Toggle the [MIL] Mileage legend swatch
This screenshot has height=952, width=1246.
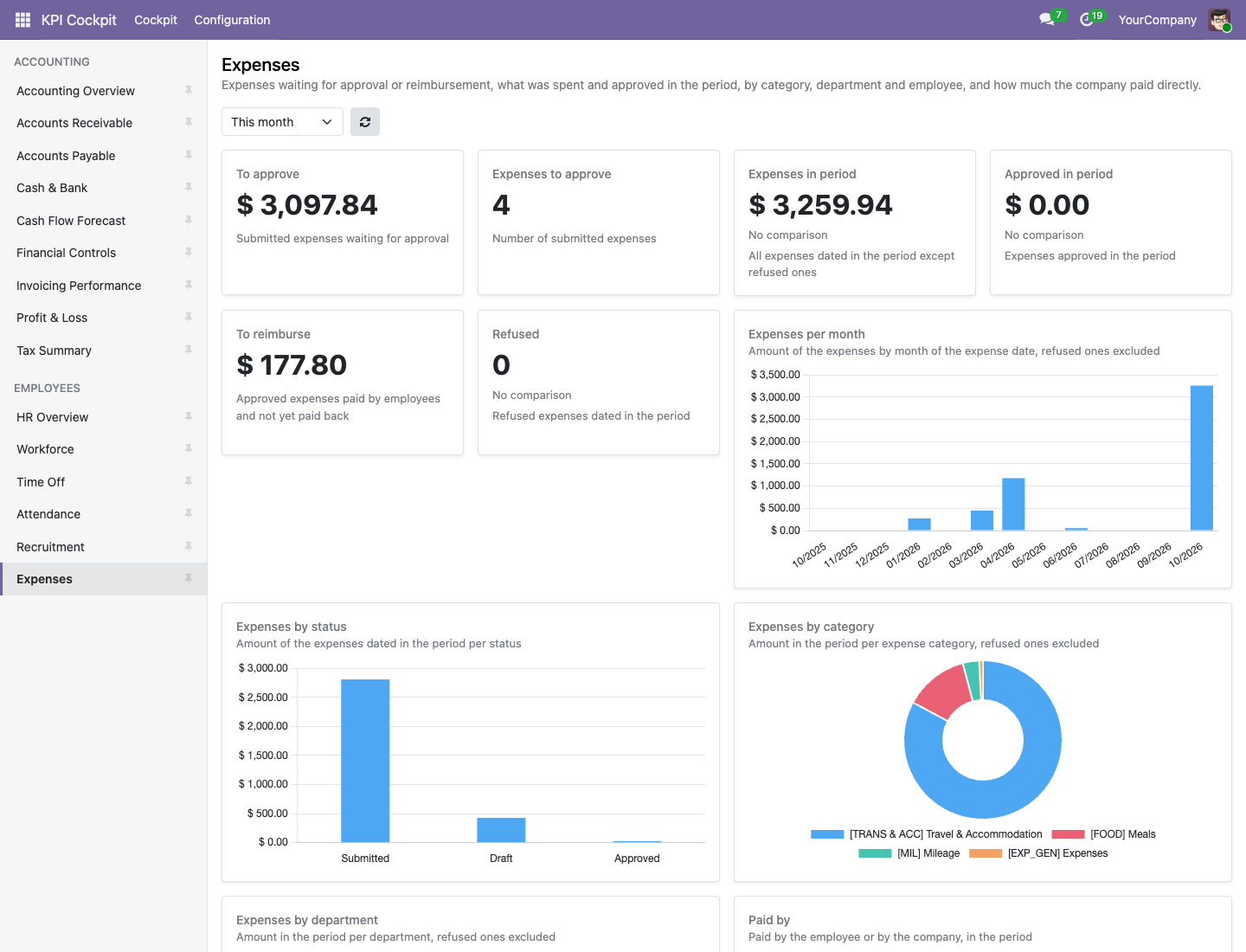tap(875, 853)
